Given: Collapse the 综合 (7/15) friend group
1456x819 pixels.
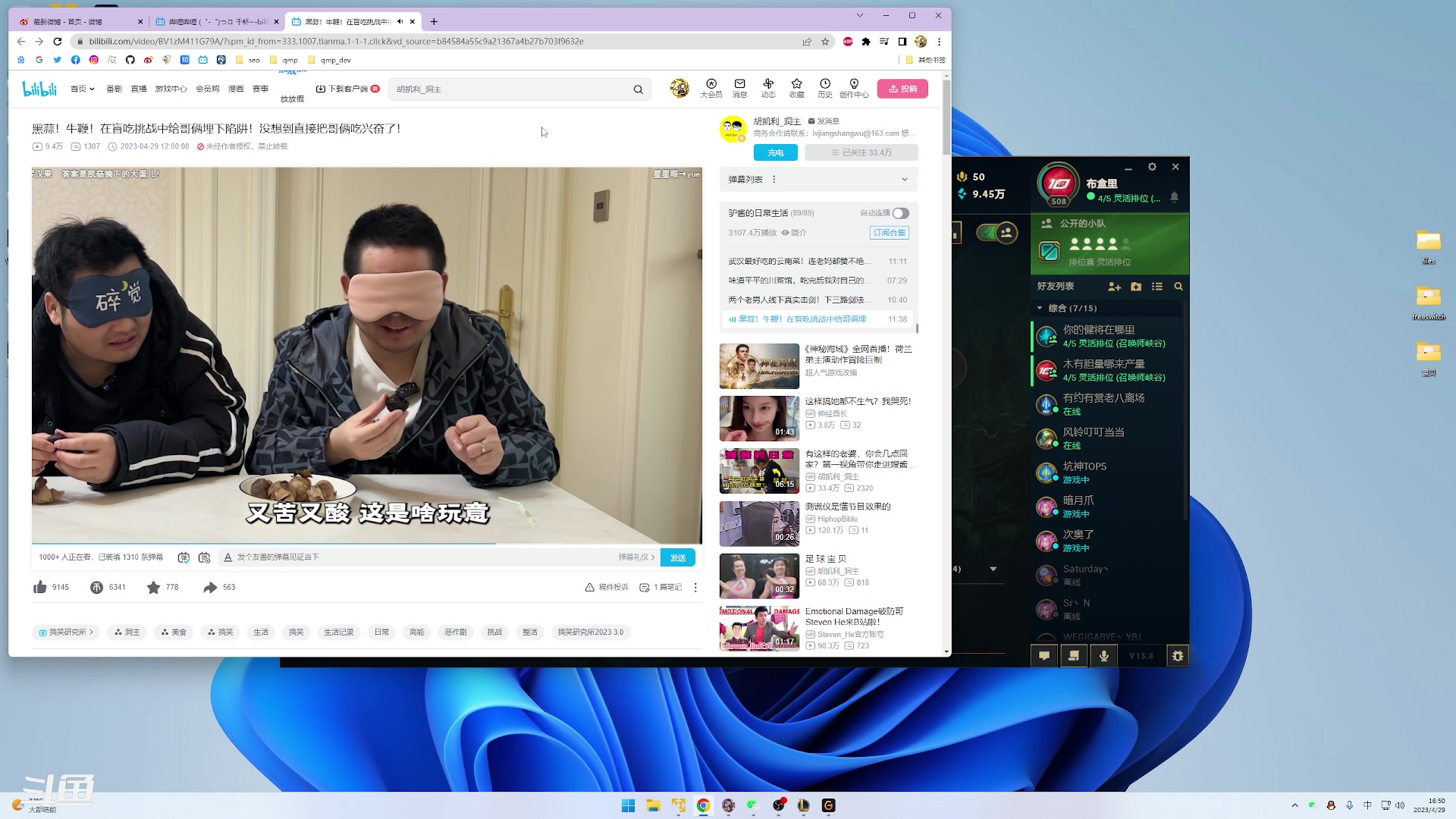Looking at the screenshot, I should 1040,308.
